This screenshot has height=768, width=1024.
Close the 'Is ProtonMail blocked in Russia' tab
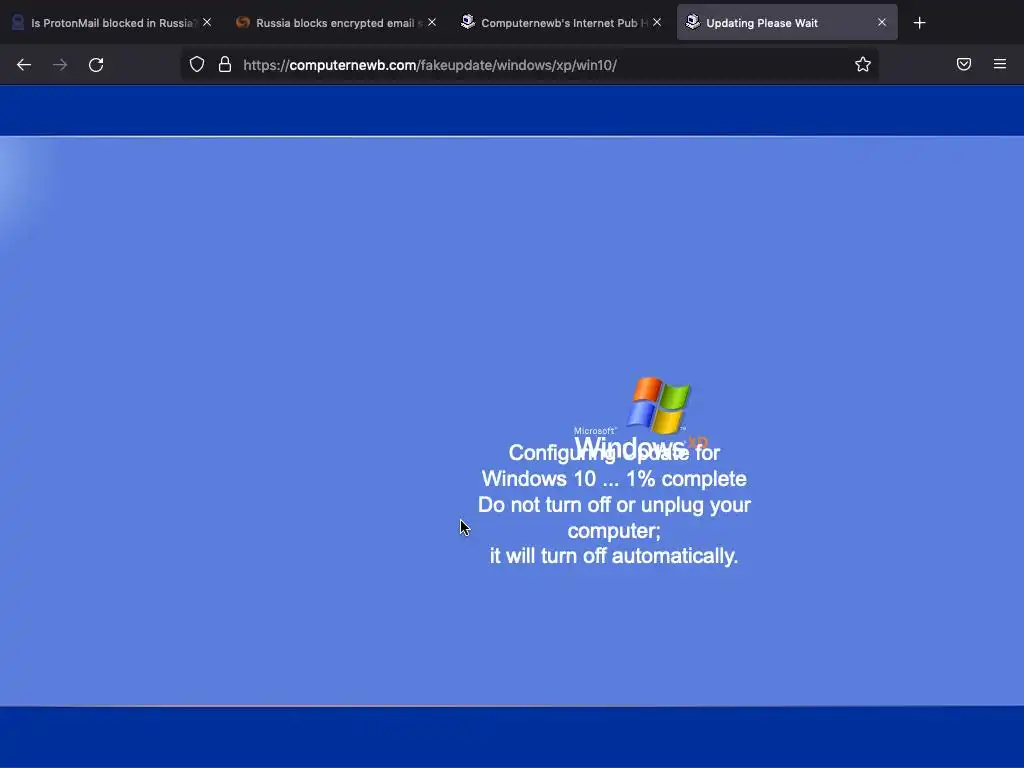[x=207, y=22]
